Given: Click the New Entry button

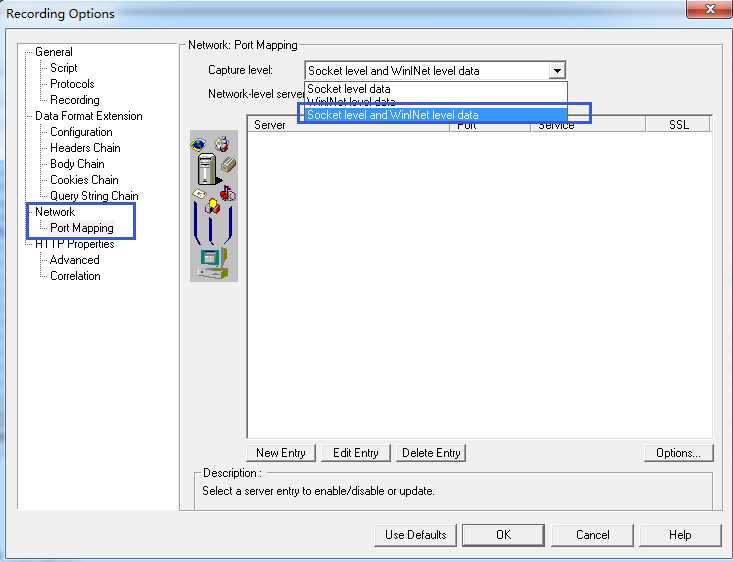Looking at the screenshot, I should click(x=280, y=453).
